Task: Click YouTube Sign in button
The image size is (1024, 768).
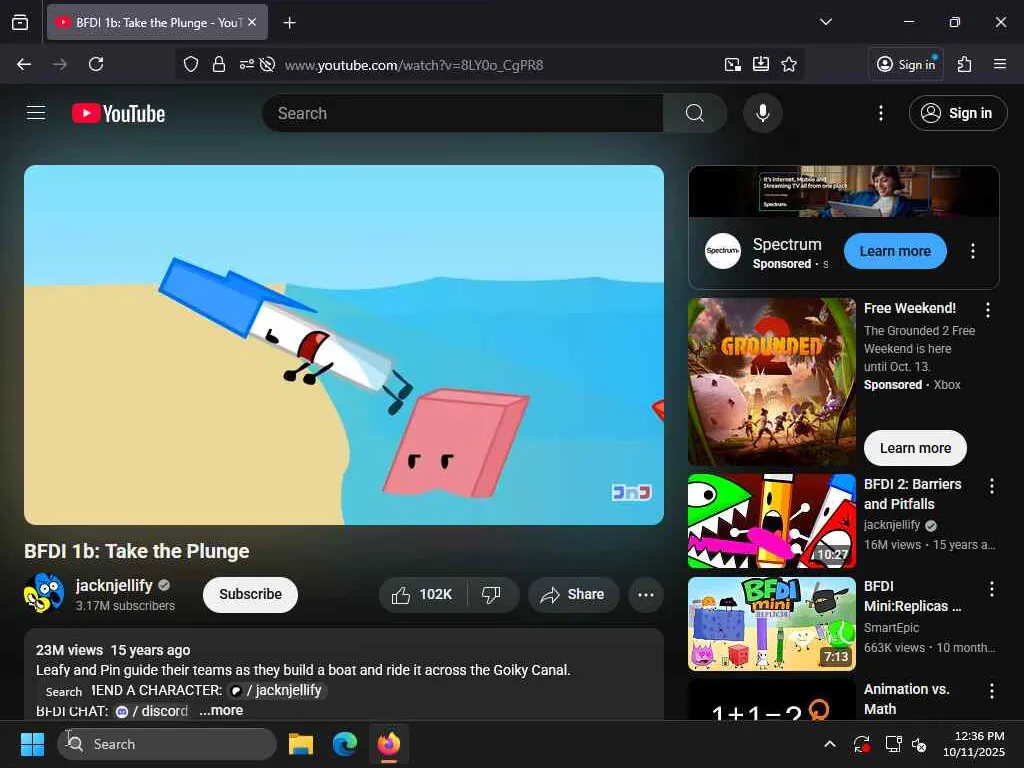Action: tap(957, 113)
